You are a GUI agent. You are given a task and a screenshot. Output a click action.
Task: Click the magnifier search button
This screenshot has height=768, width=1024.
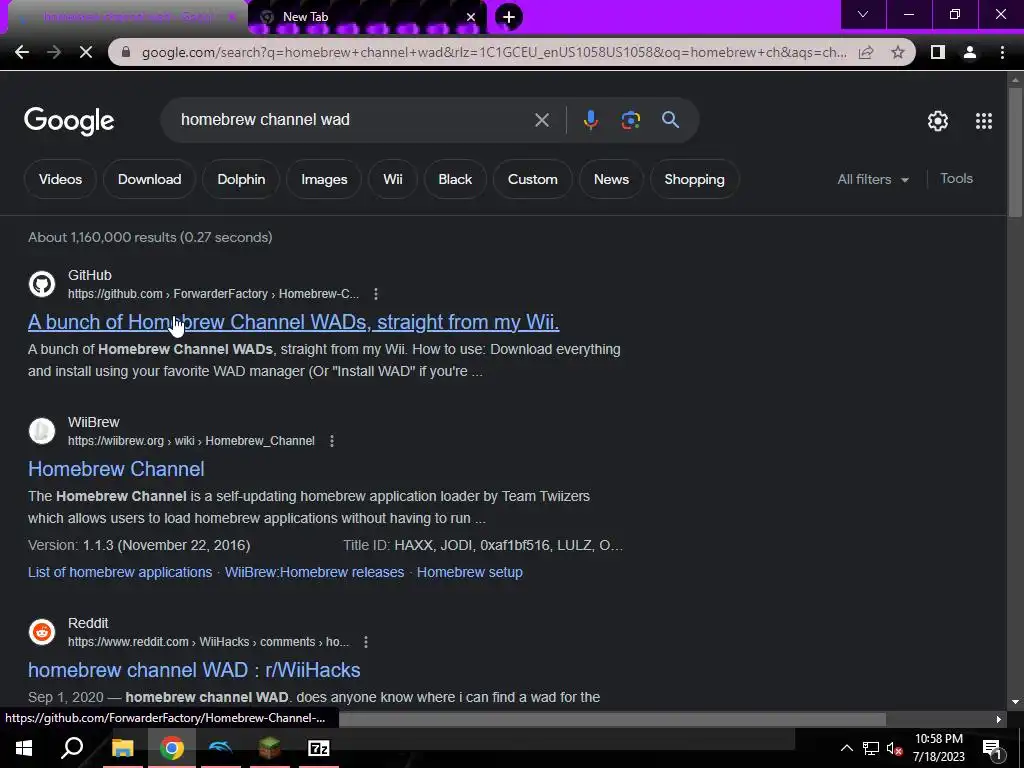click(x=670, y=120)
